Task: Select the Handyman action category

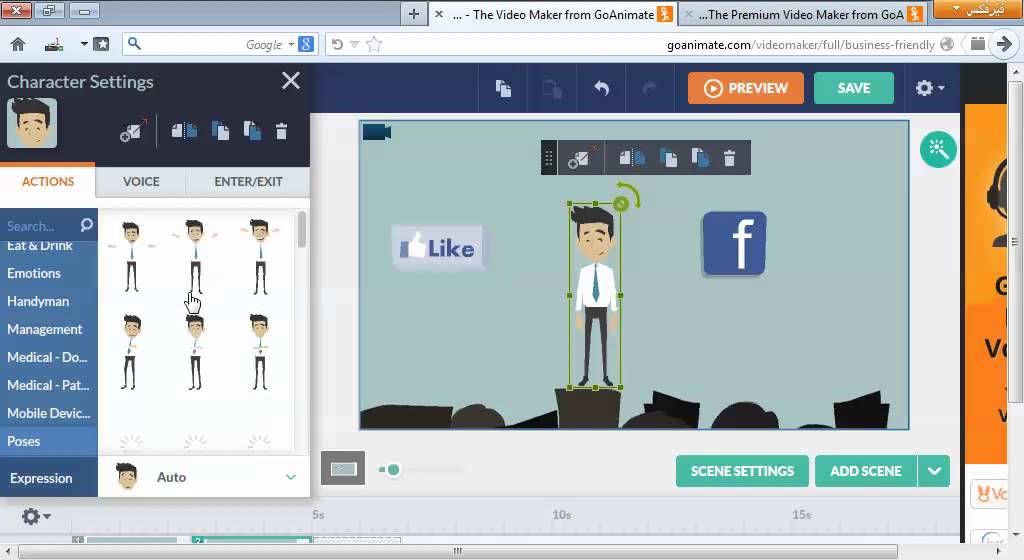Action: pyautogui.click(x=38, y=301)
